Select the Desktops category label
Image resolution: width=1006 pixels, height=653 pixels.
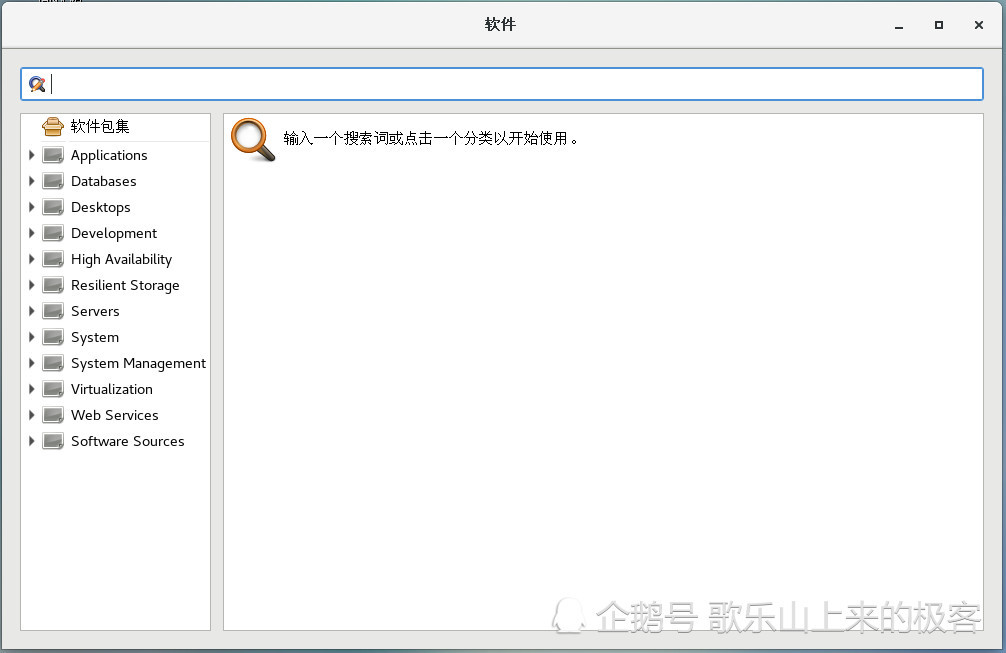click(101, 208)
